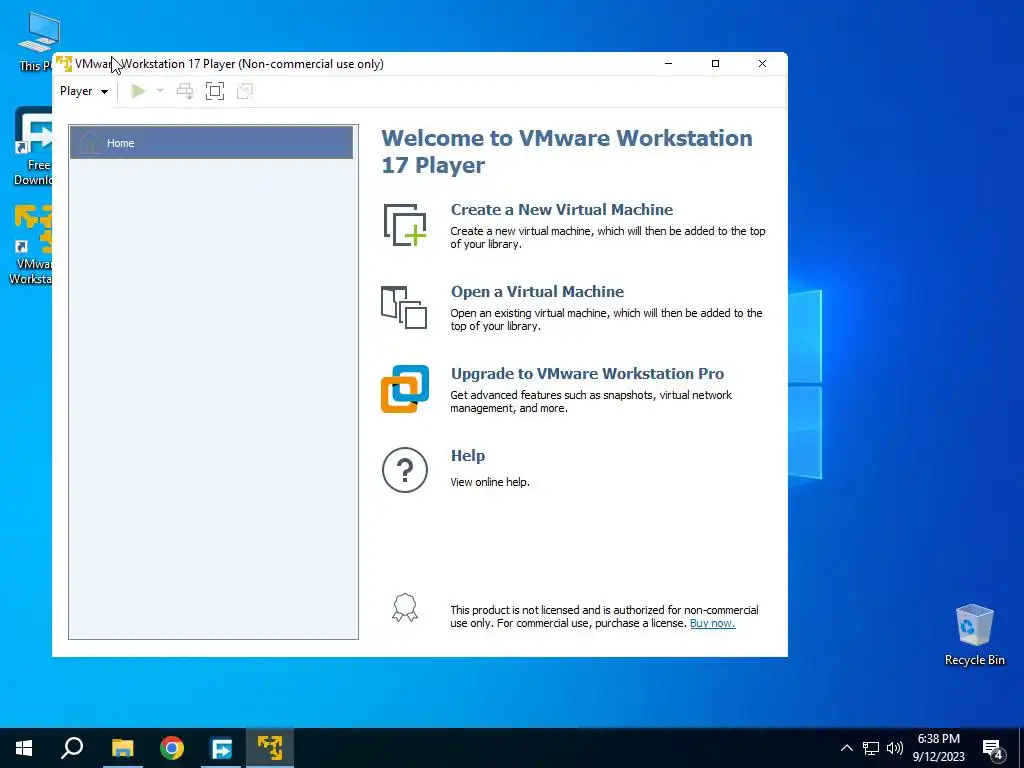1024x768 pixels.
Task: Click the Help question mark icon
Action: [405, 470]
